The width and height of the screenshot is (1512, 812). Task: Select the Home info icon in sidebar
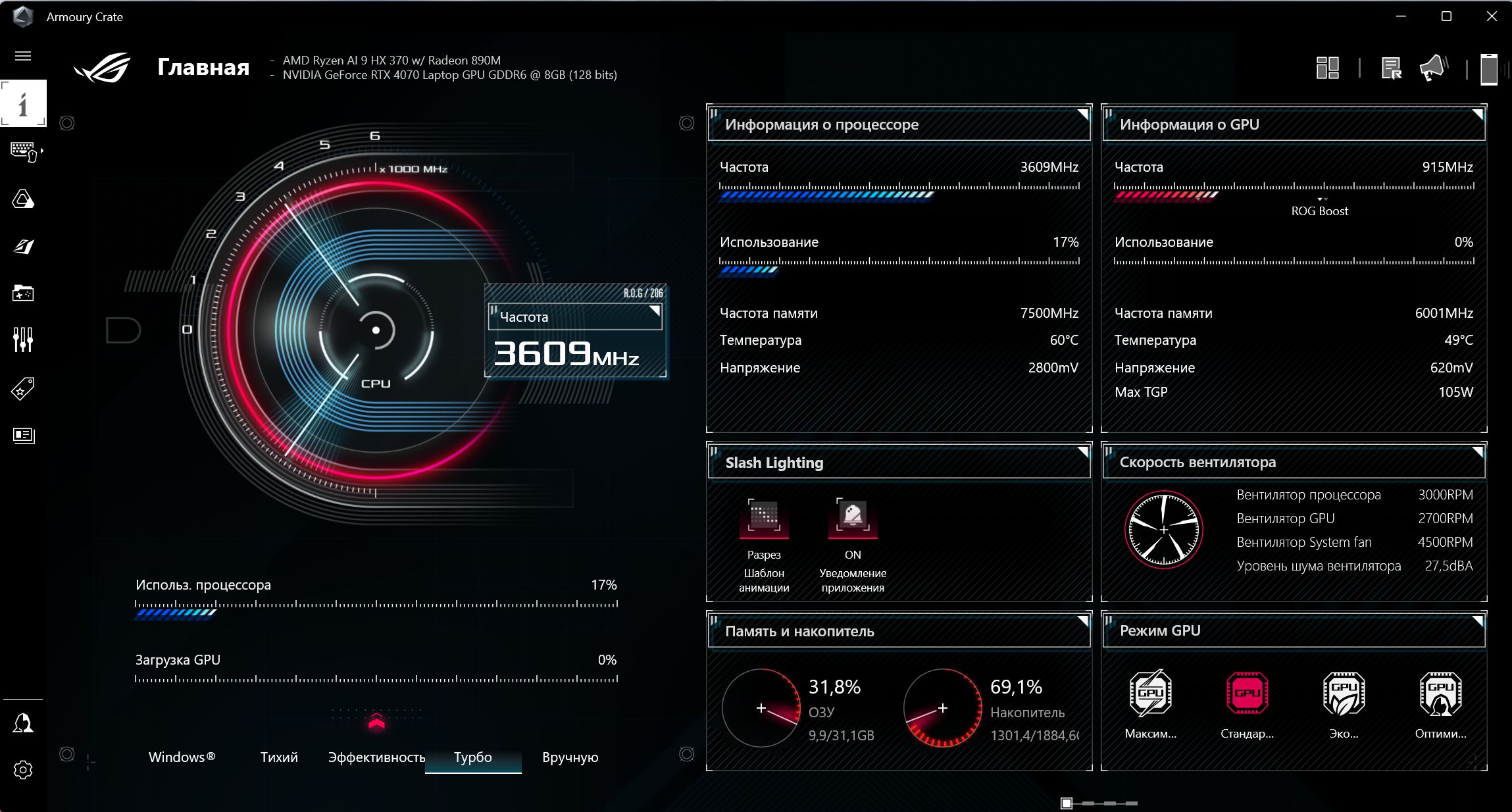(23, 103)
